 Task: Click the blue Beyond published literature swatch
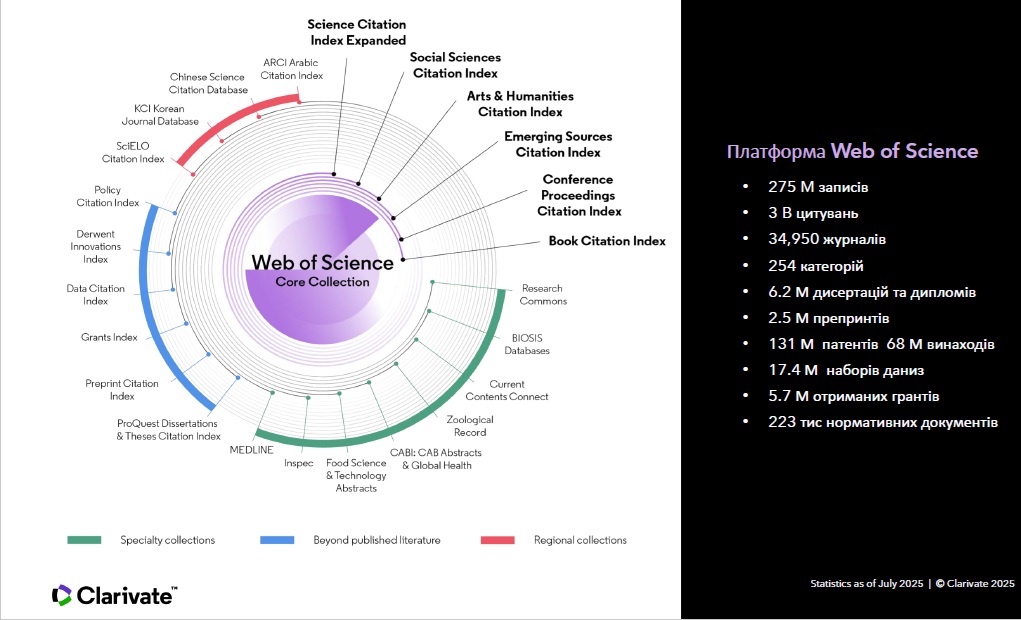(277, 540)
